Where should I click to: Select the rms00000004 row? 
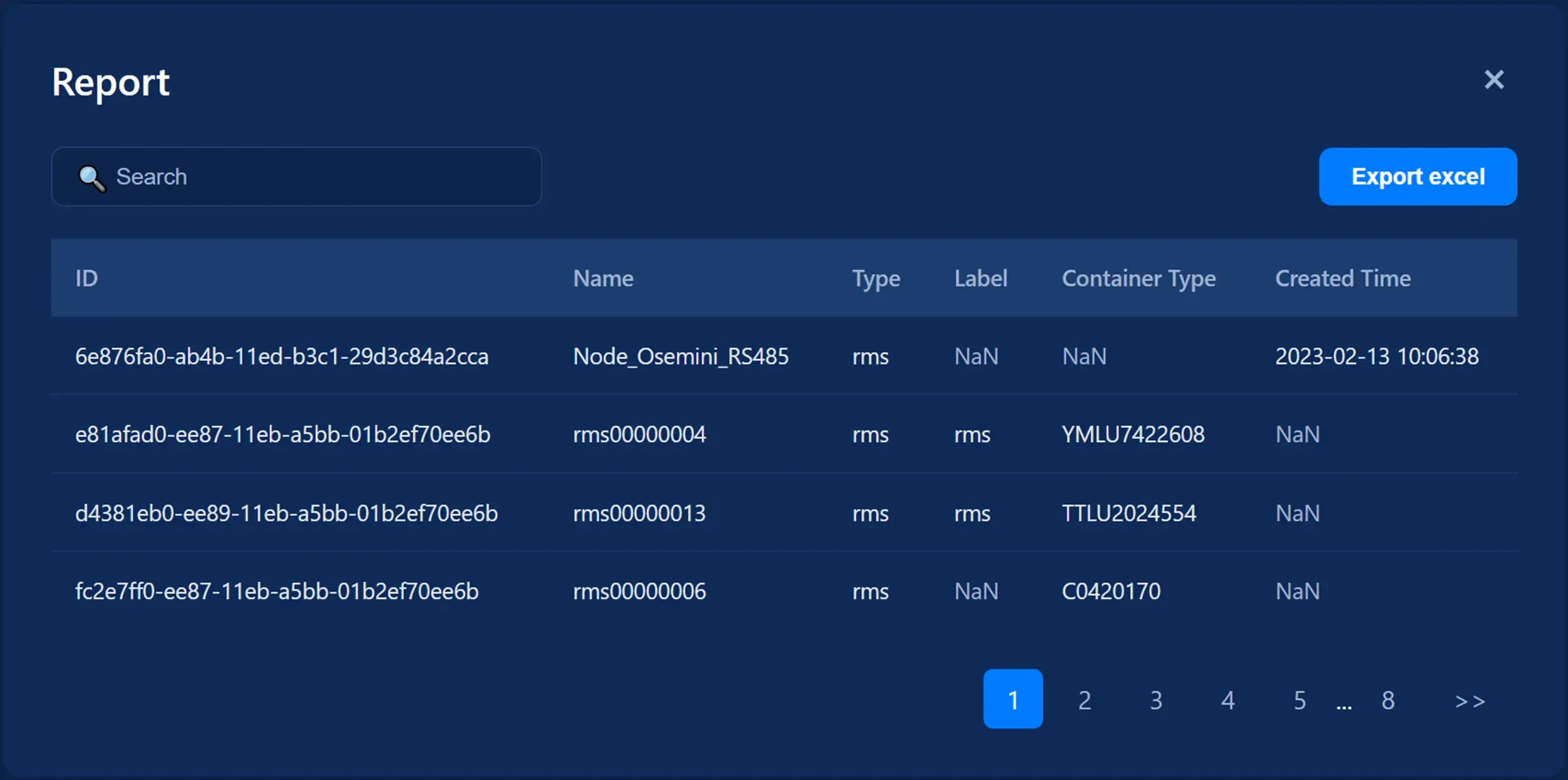640,435
